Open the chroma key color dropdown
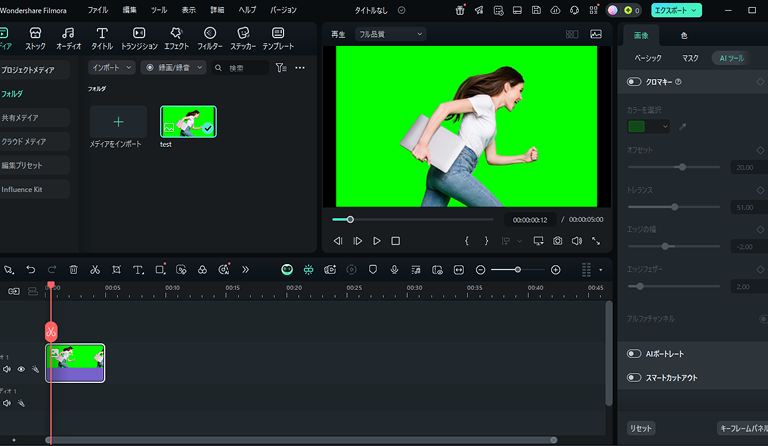Image resolution: width=768 pixels, height=446 pixels. tap(648, 127)
